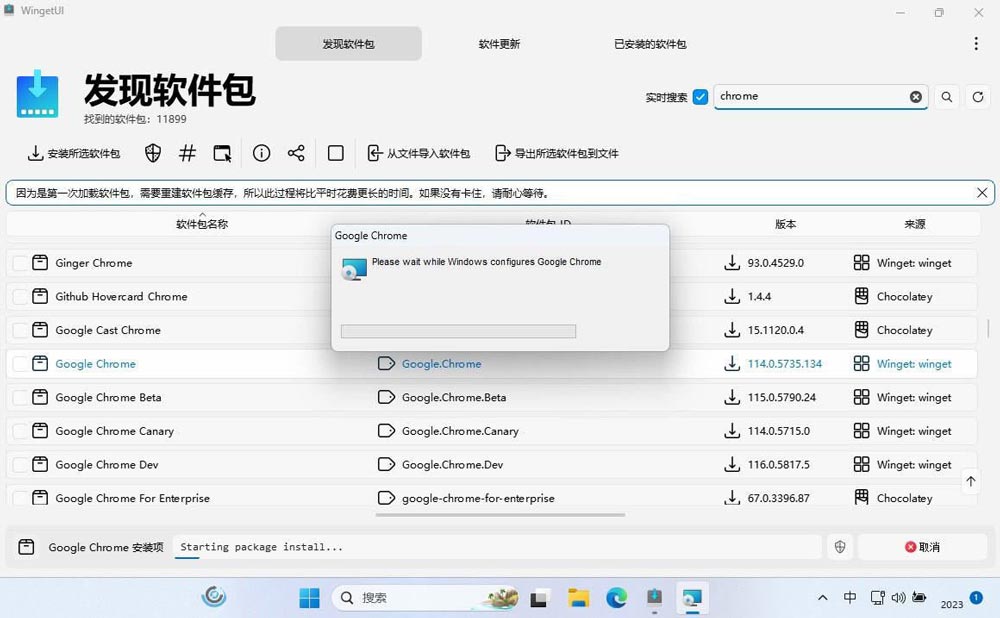Sort by the 版本 column header
The height and width of the screenshot is (618, 1000).
click(x=785, y=224)
